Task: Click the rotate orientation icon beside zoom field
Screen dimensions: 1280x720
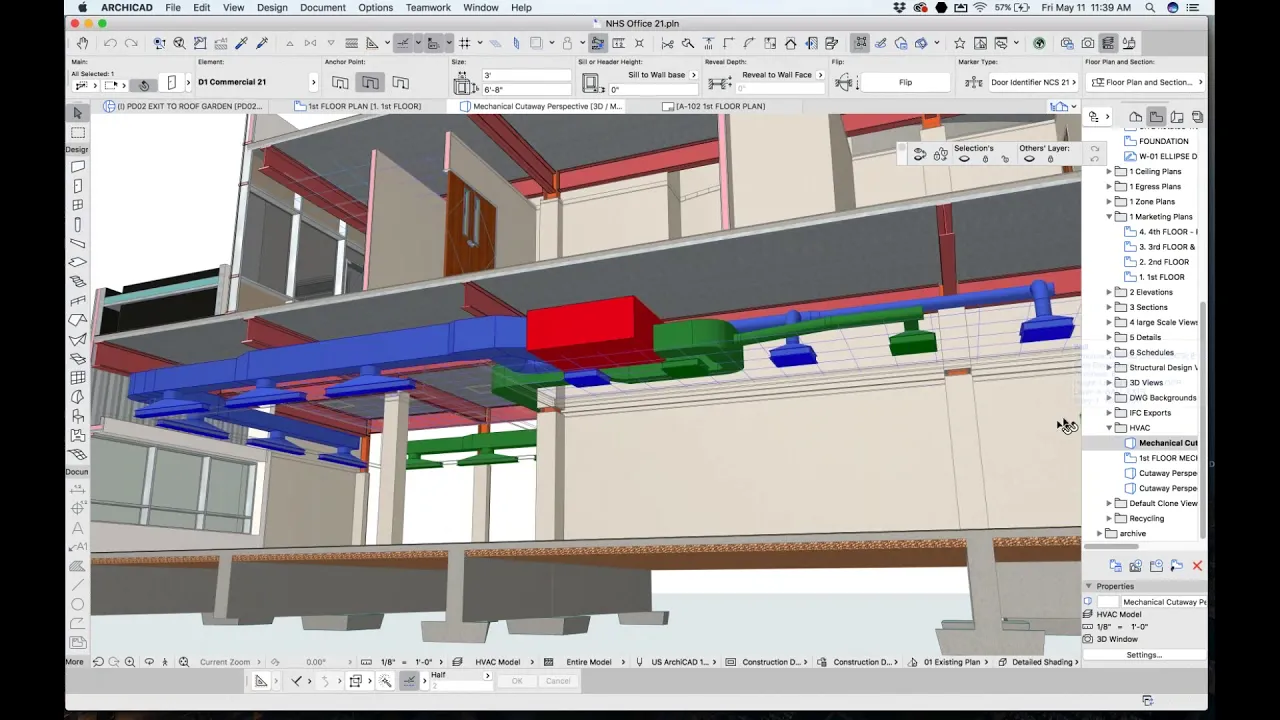Action: pyautogui.click(x=275, y=662)
